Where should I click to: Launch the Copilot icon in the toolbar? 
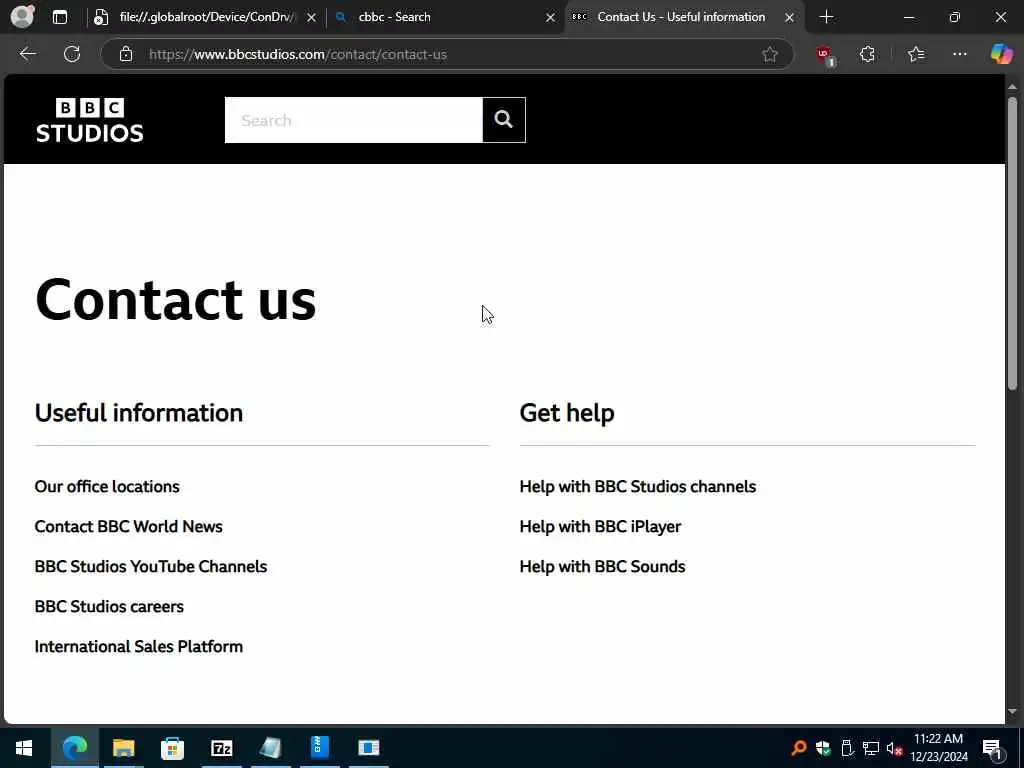tap(1001, 54)
